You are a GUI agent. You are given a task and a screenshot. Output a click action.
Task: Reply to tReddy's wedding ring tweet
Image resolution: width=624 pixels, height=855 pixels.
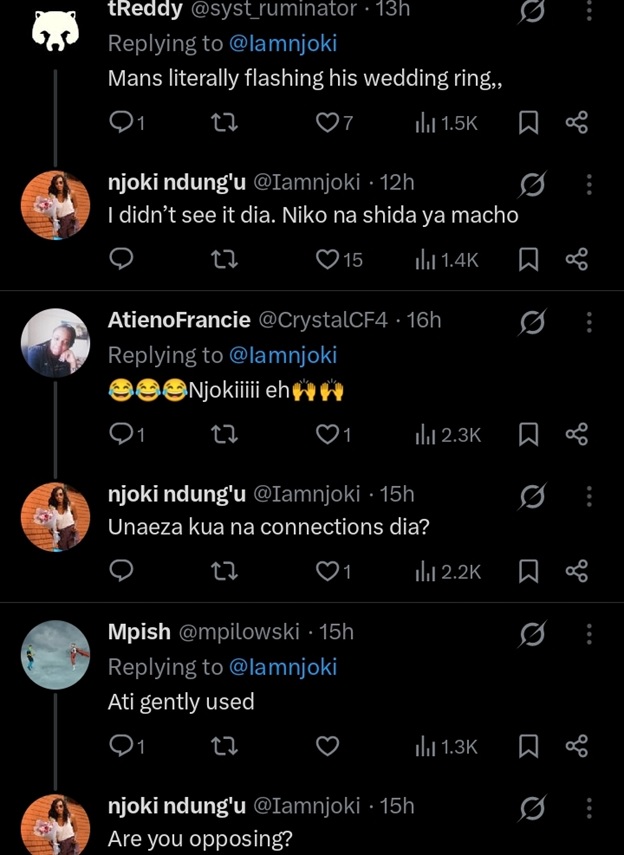tap(122, 123)
